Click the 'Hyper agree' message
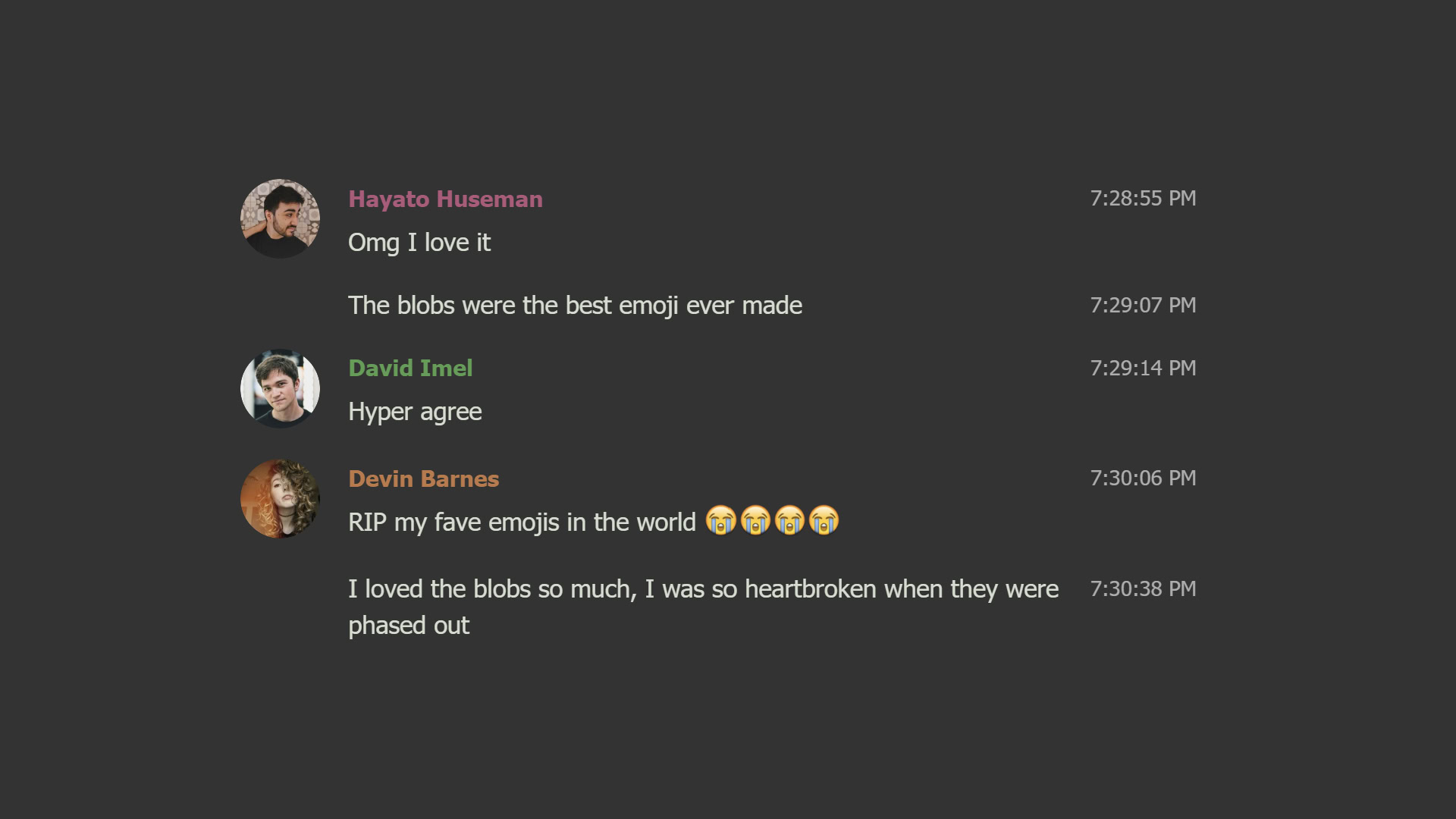The width and height of the screenshot is (1456, 819). 414,412
